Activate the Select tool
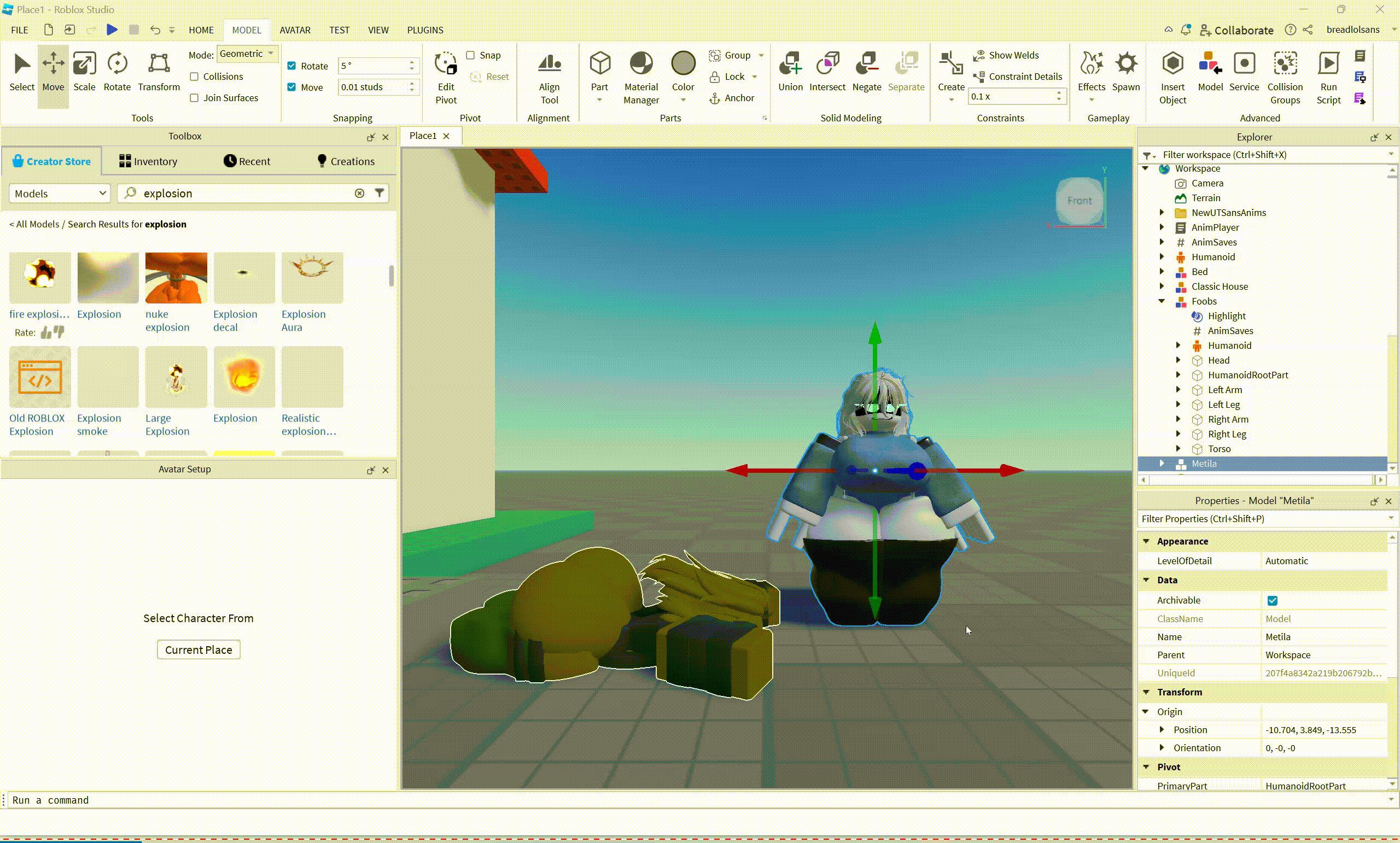The height and width of the screenshot is (843, 1400). pos(21,72)
